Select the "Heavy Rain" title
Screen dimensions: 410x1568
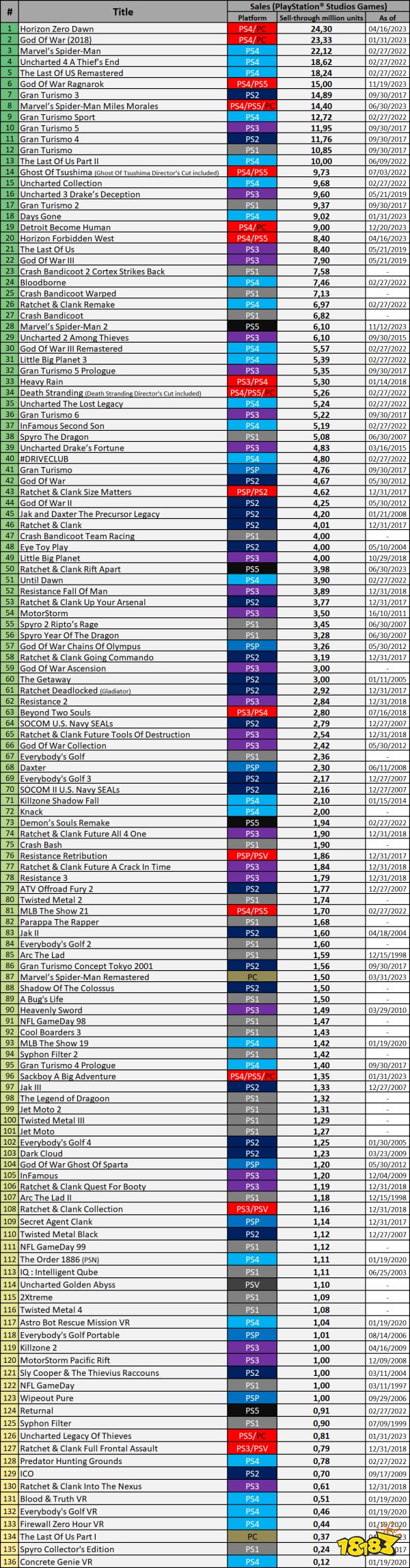pyautogui.click(x=42, y=382)
